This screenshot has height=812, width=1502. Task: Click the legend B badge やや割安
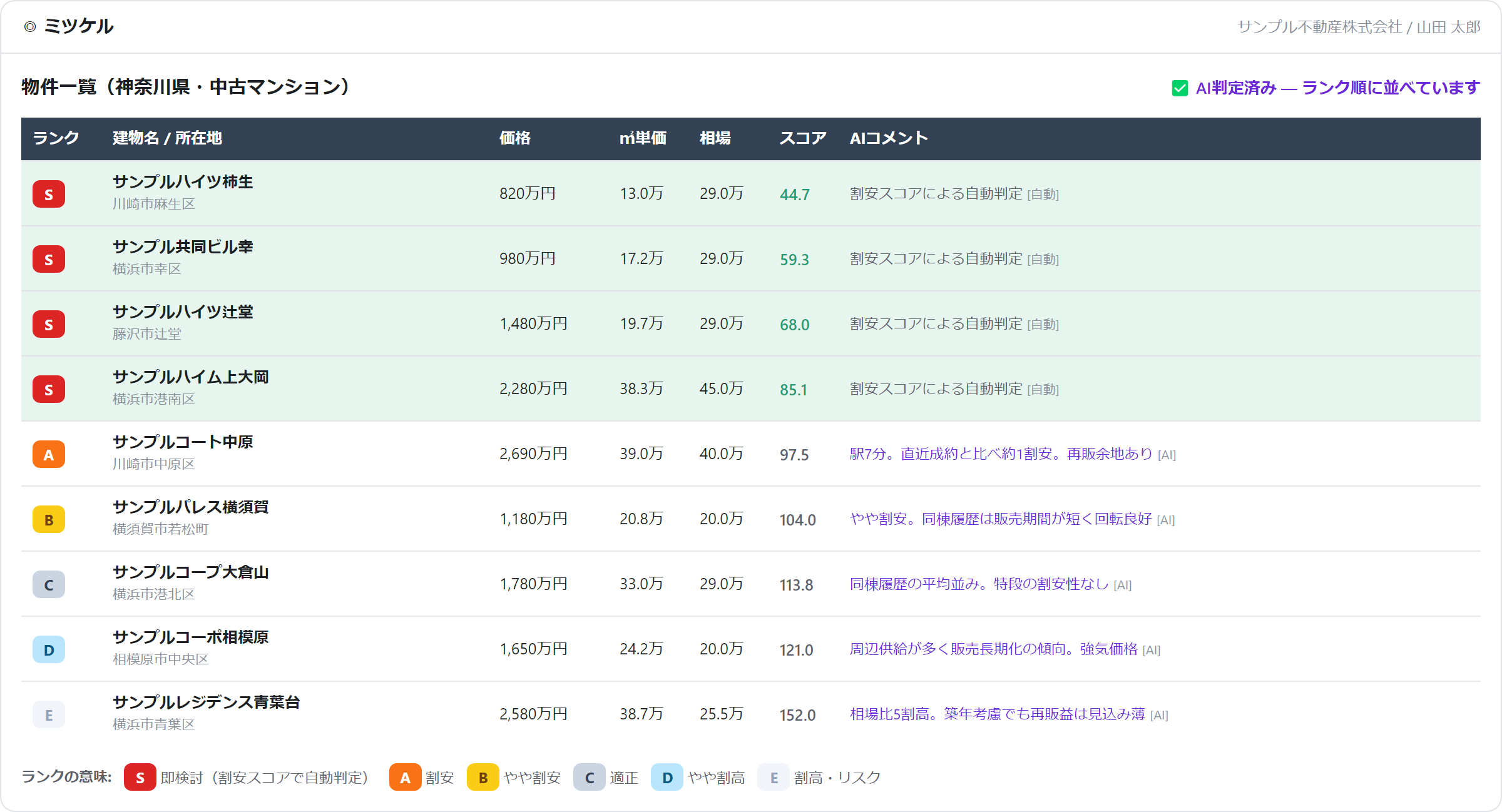[483, 777]
